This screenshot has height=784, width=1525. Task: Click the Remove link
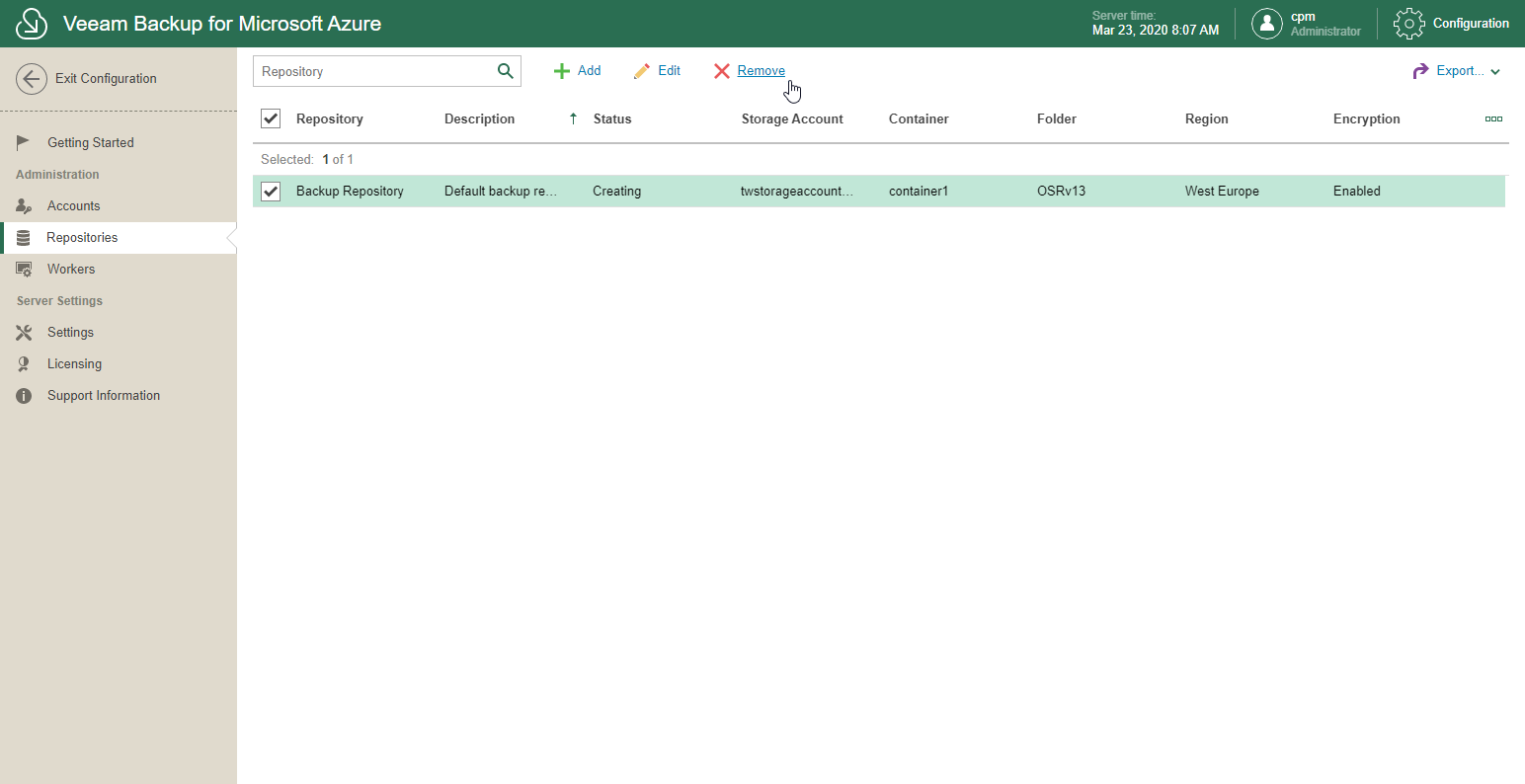point(762,70)
